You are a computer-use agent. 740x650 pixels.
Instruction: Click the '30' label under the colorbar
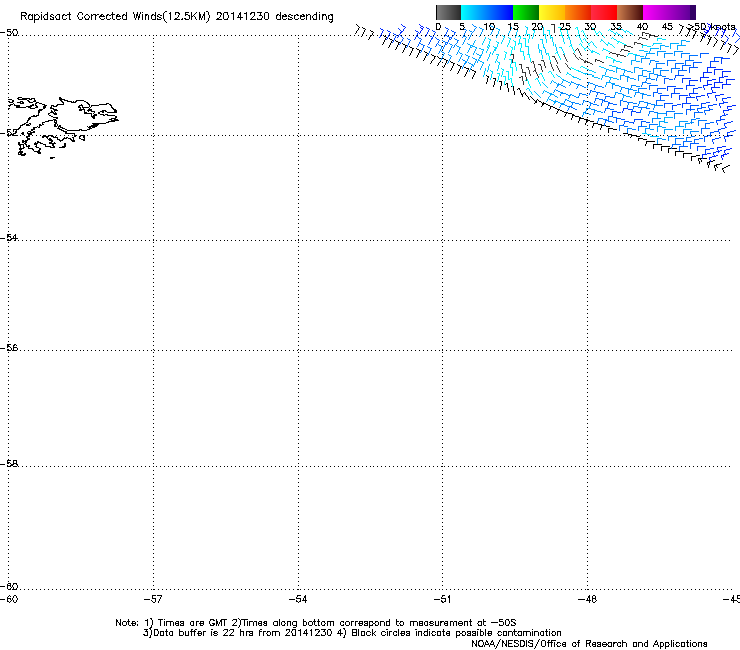(590, 27)
